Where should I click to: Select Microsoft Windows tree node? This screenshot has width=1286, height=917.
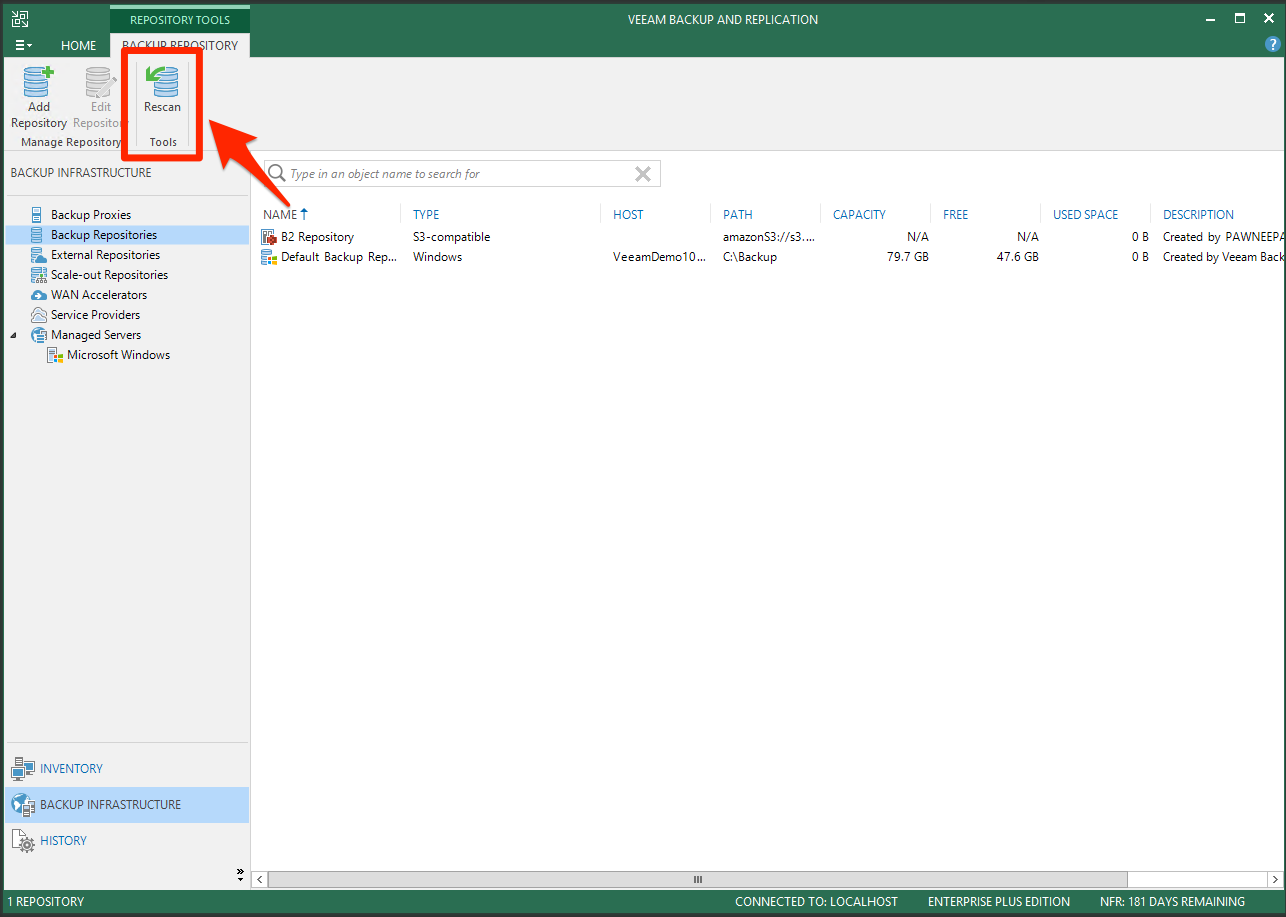point(118,355)
